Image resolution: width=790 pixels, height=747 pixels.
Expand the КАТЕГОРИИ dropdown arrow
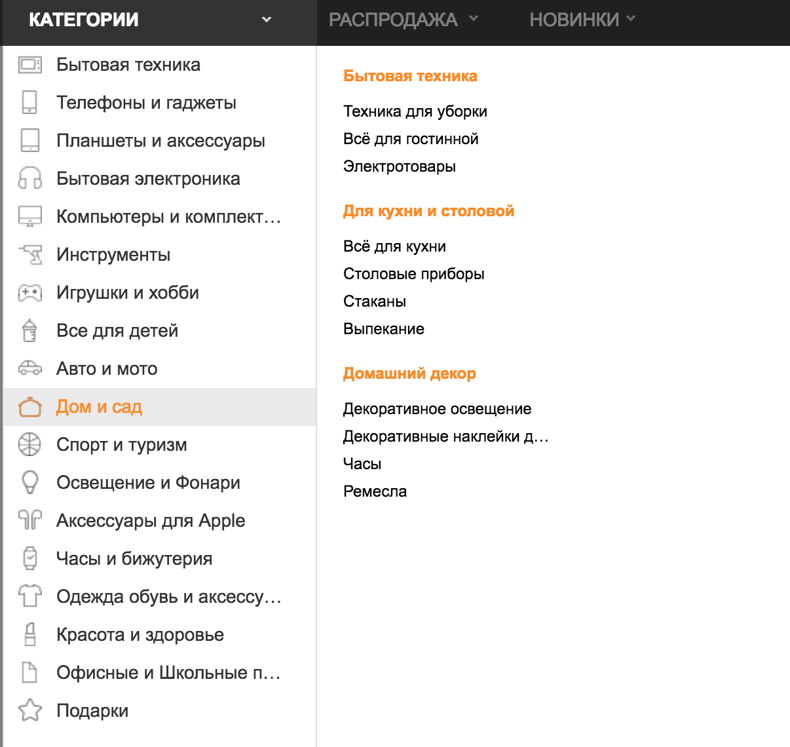(267, 20)
